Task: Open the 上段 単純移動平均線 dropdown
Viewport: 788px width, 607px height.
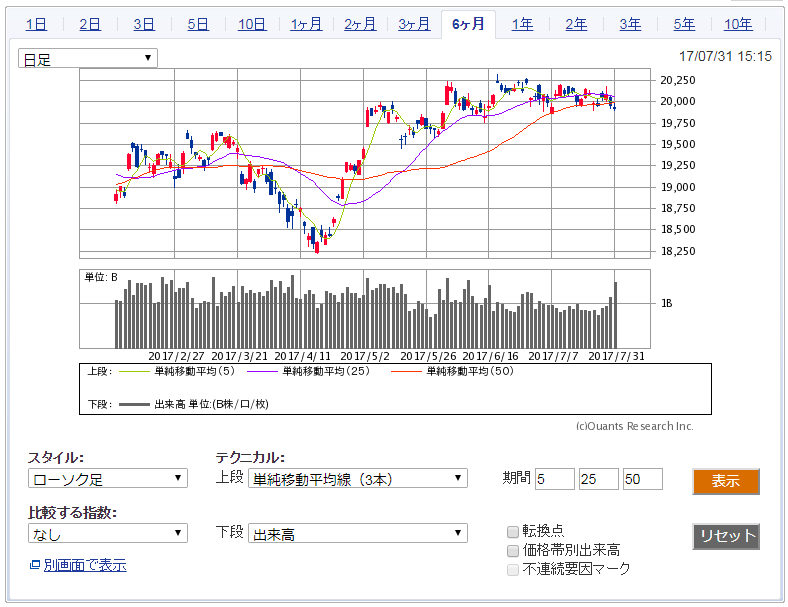Action: click(357, 478)
